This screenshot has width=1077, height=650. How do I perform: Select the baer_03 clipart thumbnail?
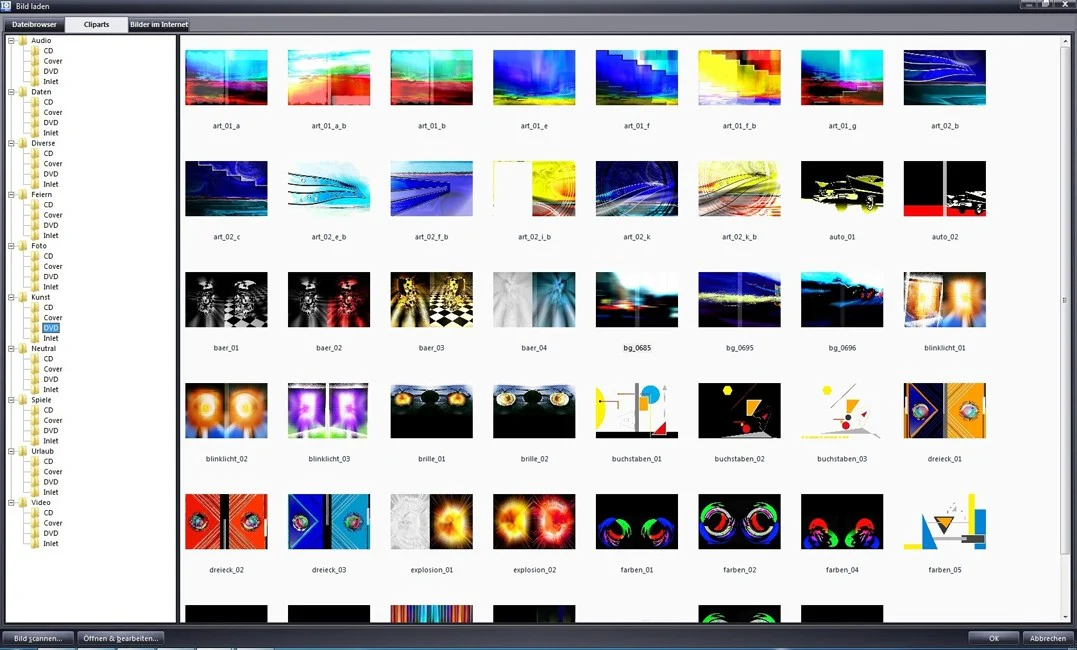(x=431, y=300)
